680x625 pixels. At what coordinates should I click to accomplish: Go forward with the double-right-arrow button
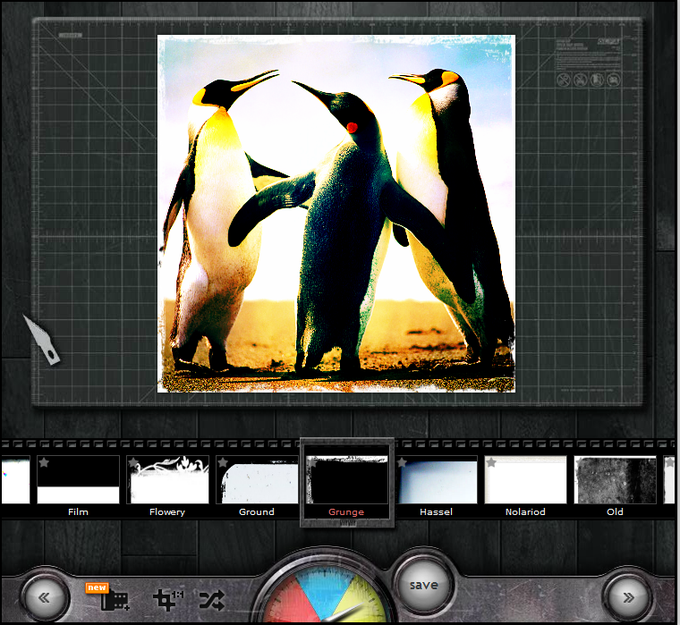[x=628, y=598]
